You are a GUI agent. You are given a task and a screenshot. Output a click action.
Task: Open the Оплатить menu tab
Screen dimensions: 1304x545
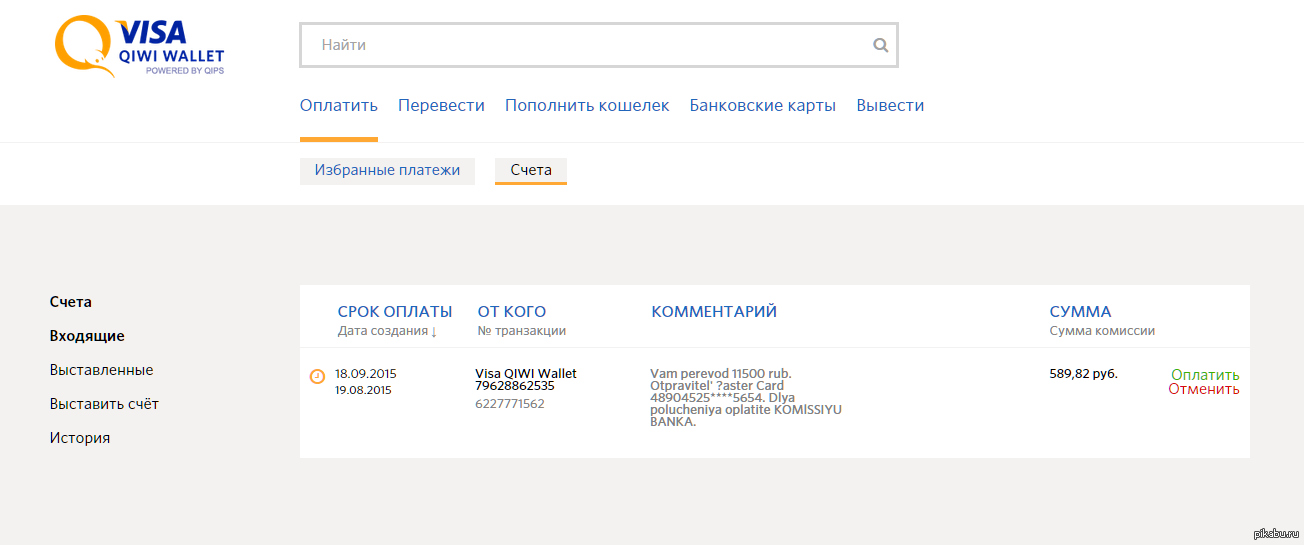[339, 105]
